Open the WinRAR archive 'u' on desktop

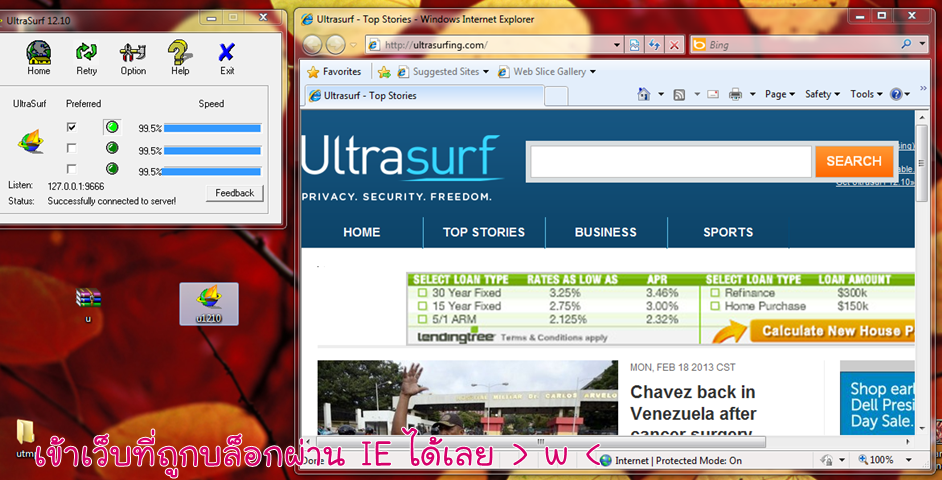(88, 303)
